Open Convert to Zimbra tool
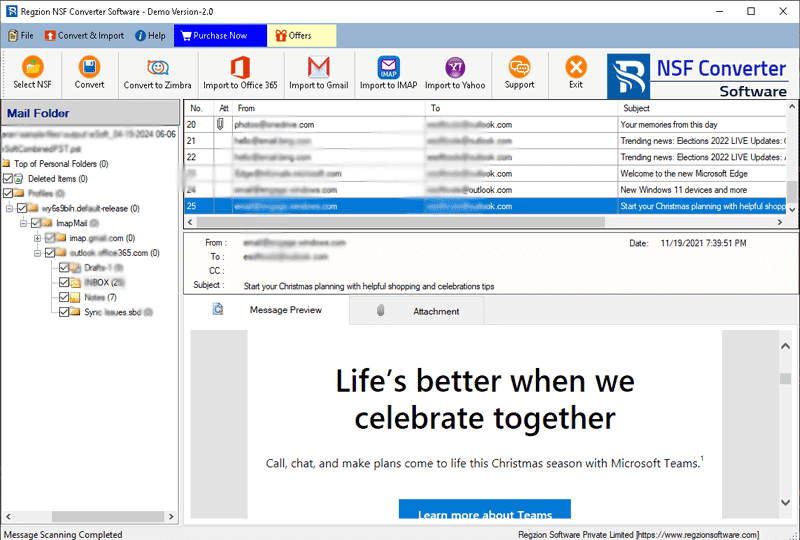This screenshot has width=800, height=540. (x=157, y=68)
